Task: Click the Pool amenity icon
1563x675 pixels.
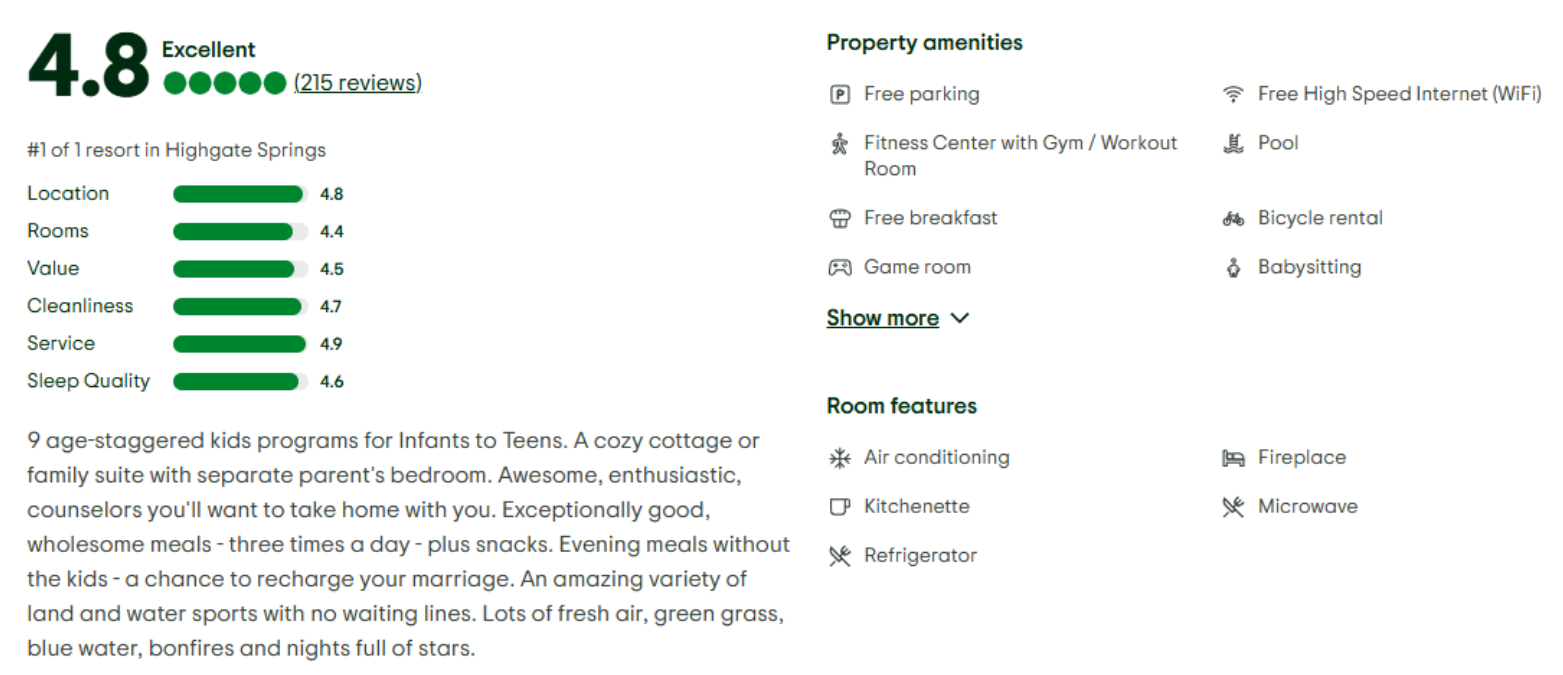Action: click(x=1233, y=144)
